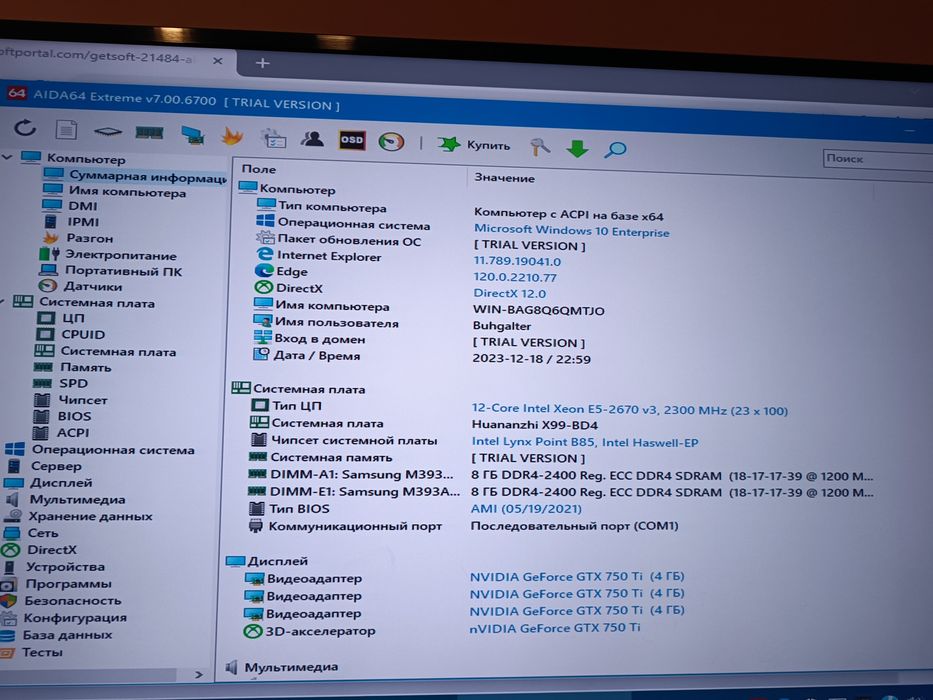
Task: Collapse the Компьютер tree node
Action: pos(7,157)
